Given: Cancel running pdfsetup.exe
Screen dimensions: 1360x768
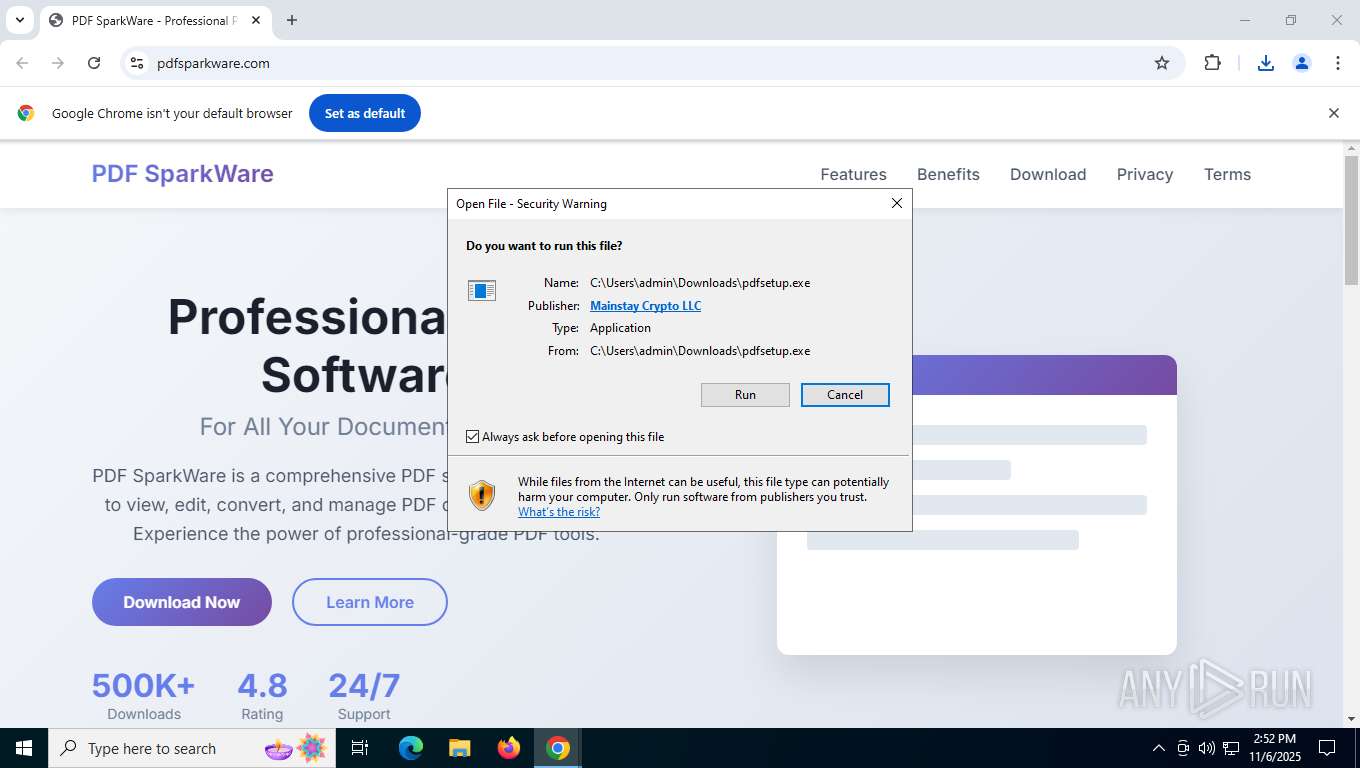Looking at the screenshot, I should coord(845,395).
